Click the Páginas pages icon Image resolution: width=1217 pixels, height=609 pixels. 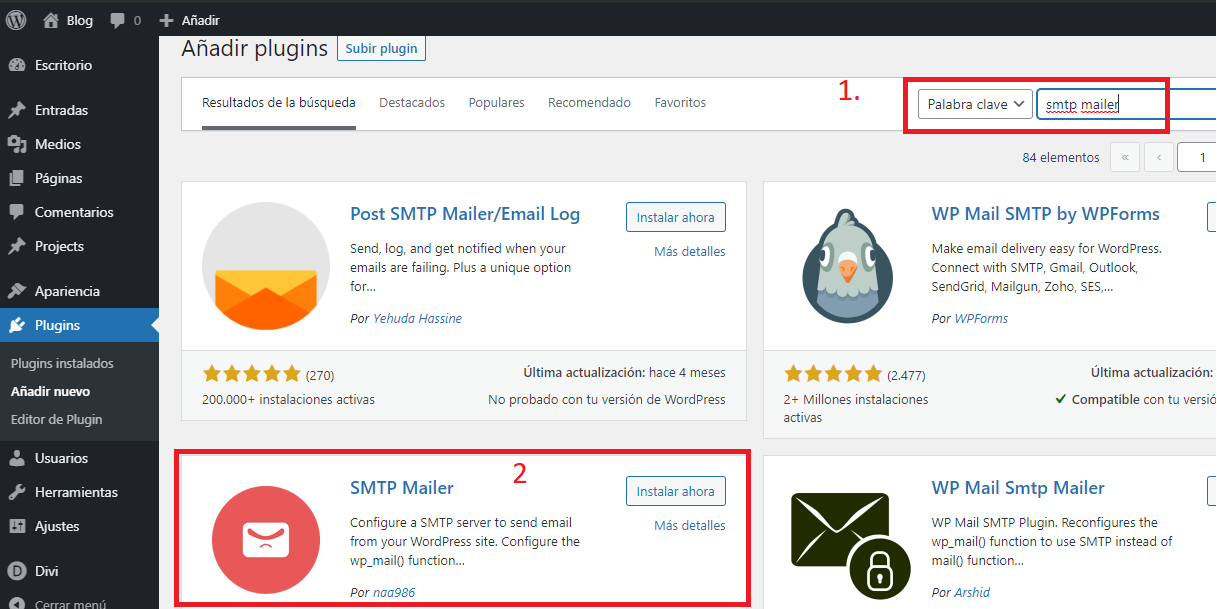point(17,178)
